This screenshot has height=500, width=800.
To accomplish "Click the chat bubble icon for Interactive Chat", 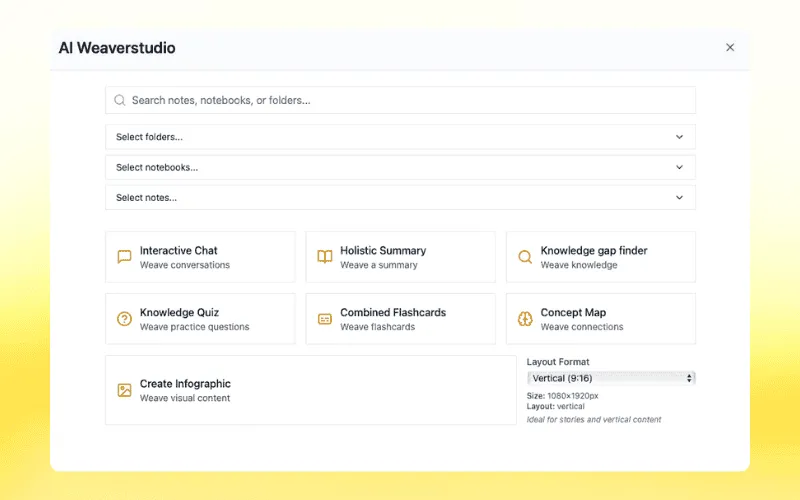I will [124, 257].
